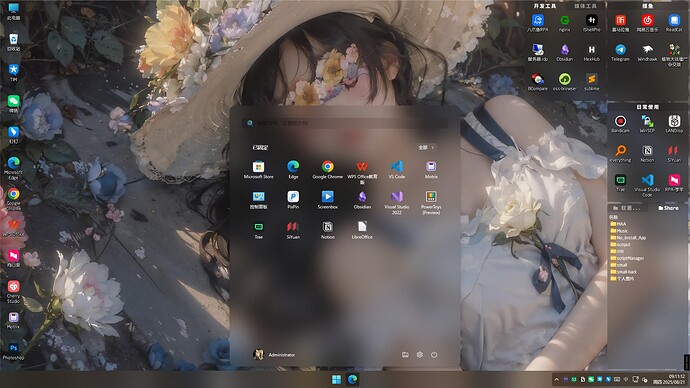Open the everything search shortcut
This screenshot has height=388, width=690.
(620, 153)
